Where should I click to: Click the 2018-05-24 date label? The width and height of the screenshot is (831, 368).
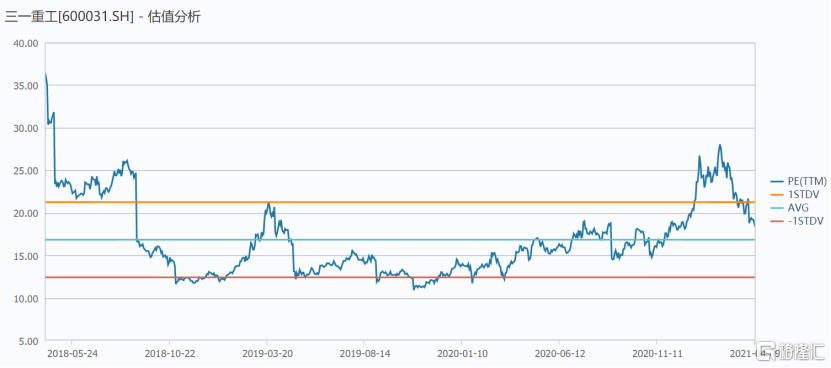click(x=72, y=353)
